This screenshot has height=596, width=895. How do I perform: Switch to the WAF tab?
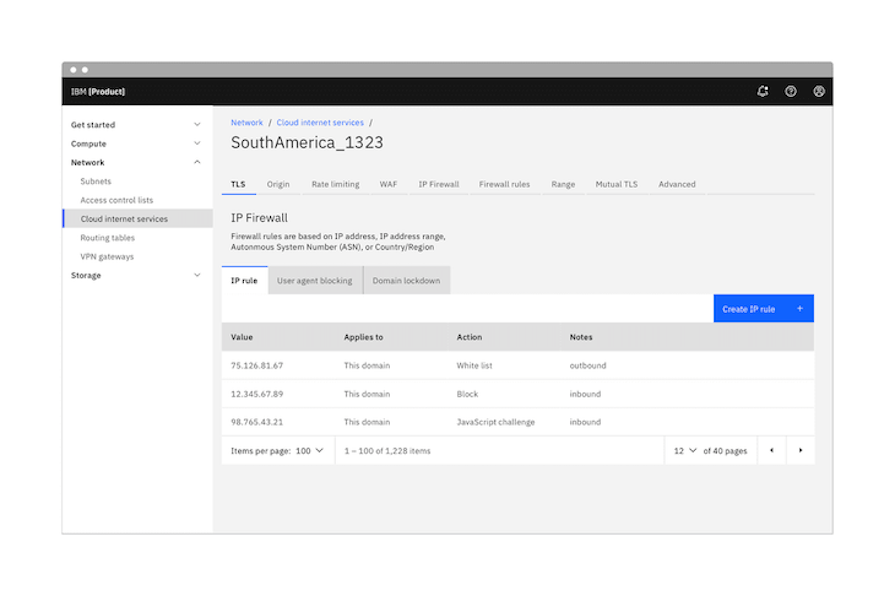(388, 184)
